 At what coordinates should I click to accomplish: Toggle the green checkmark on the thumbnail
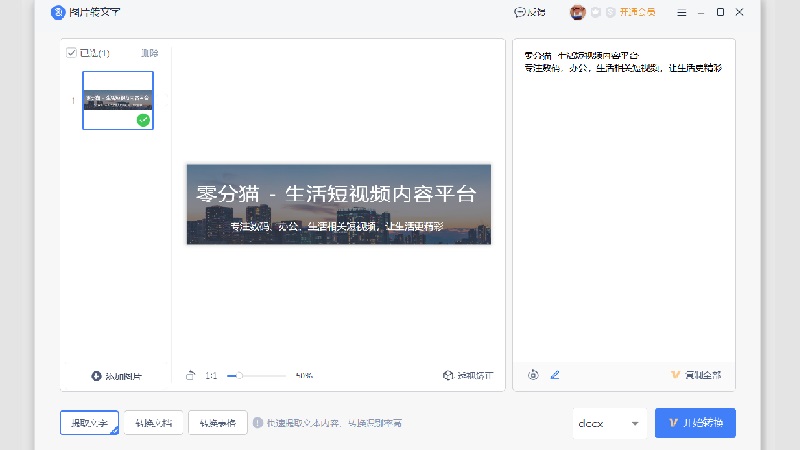coord(143,120)
